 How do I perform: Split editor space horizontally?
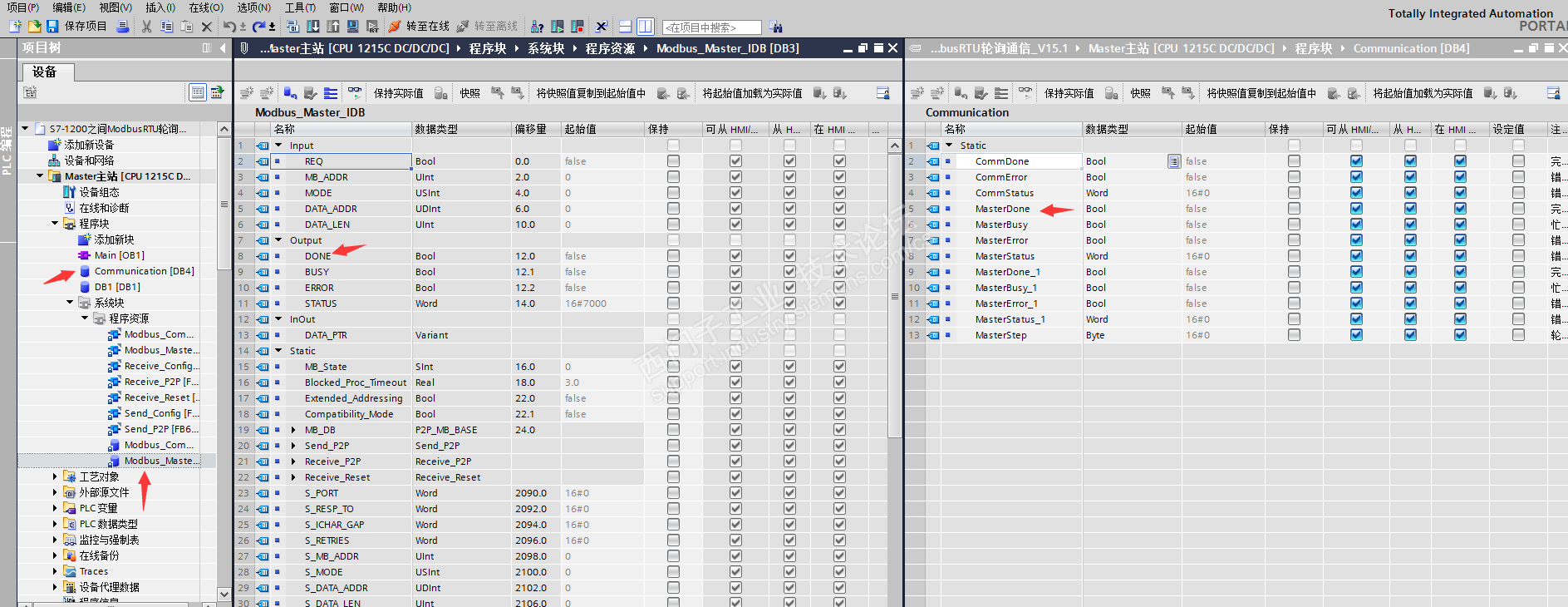pyautogui.click(x=626, y=27)
